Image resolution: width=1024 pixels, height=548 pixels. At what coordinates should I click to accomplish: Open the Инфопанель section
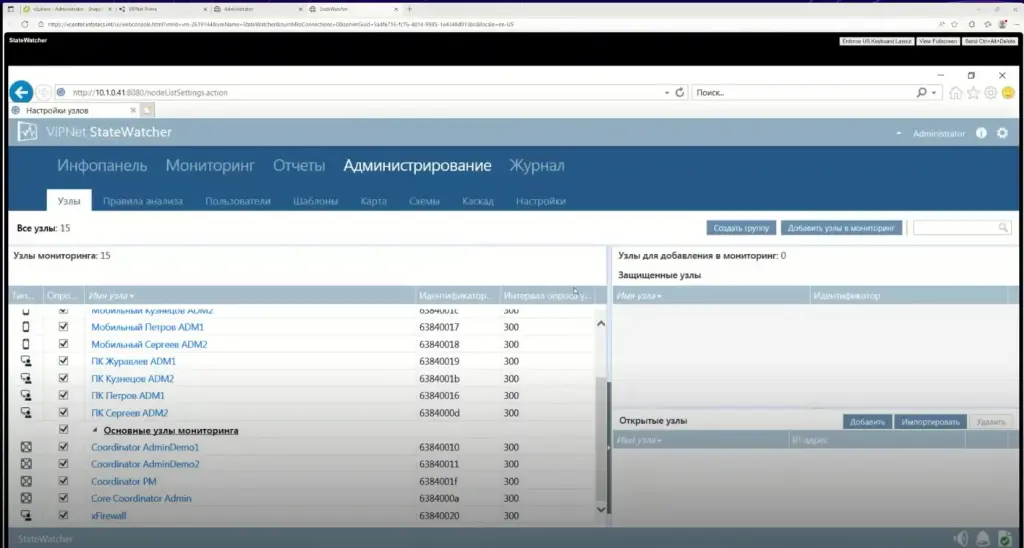pyautogui.click(x=102, y=166)
